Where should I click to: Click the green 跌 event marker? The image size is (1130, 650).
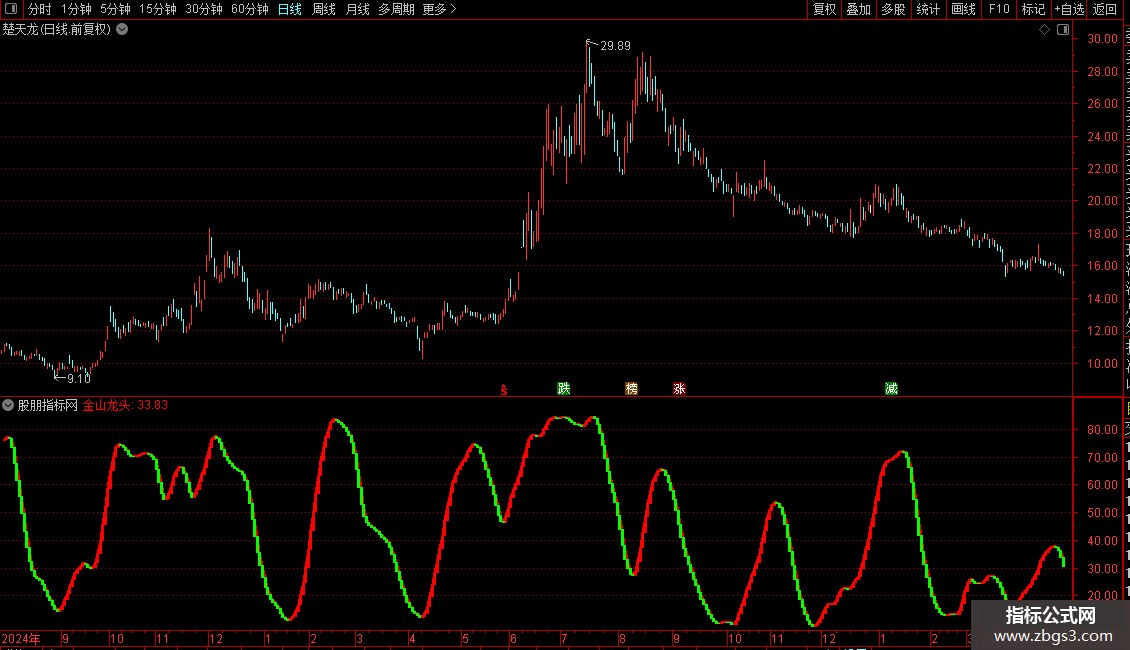[x=564, y=388]
